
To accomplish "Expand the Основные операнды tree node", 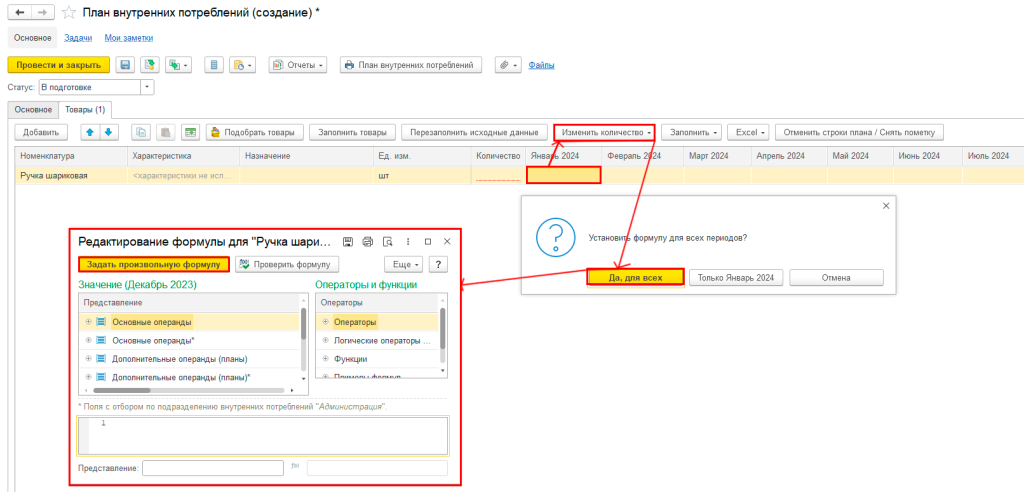I will (89, 322).
